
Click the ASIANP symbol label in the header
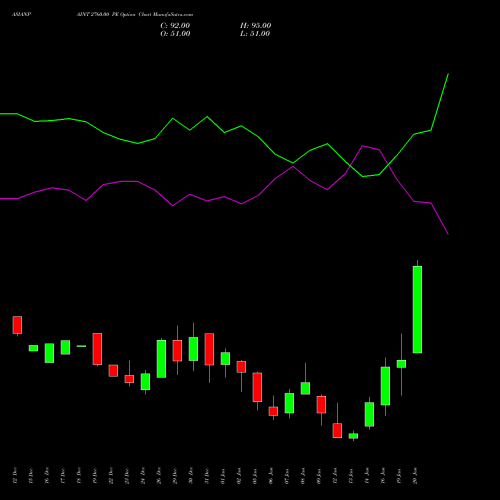point(22,15)
